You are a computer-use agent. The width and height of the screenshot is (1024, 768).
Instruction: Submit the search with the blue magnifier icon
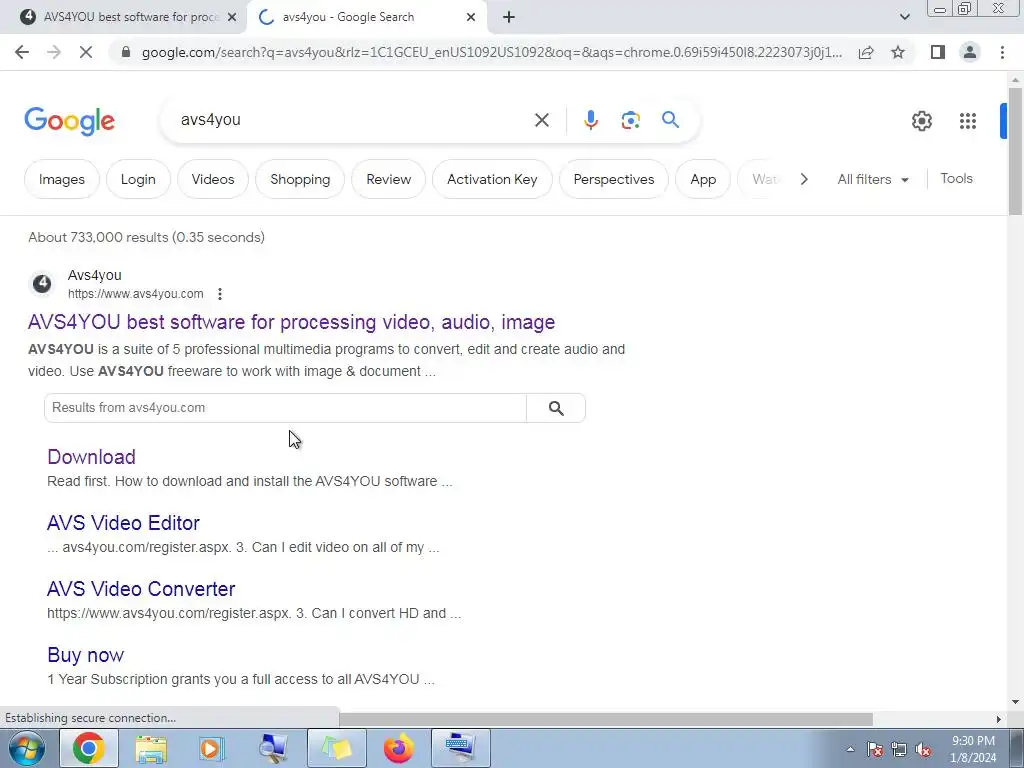coord(670,120)
